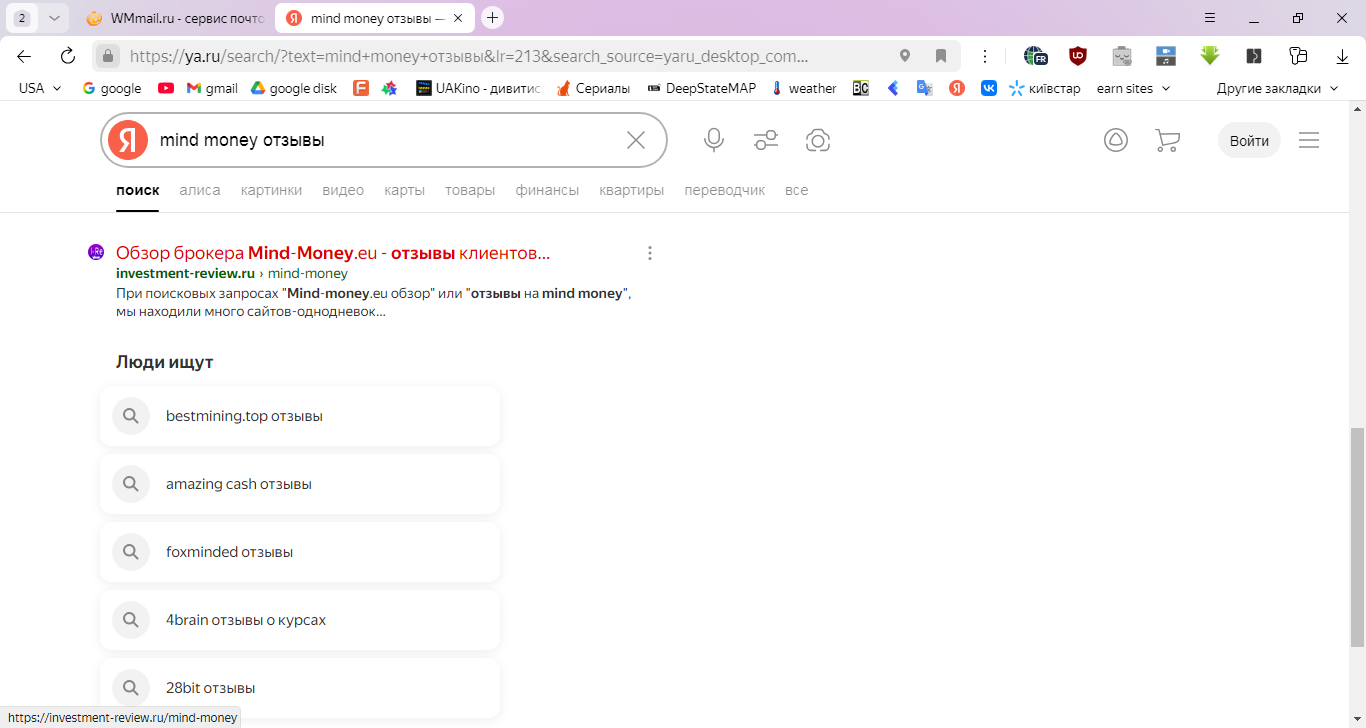This screenshot has width=1366, height=728.
Task: Open the three-dot menu beside the address bar
Action: [985, 56]
